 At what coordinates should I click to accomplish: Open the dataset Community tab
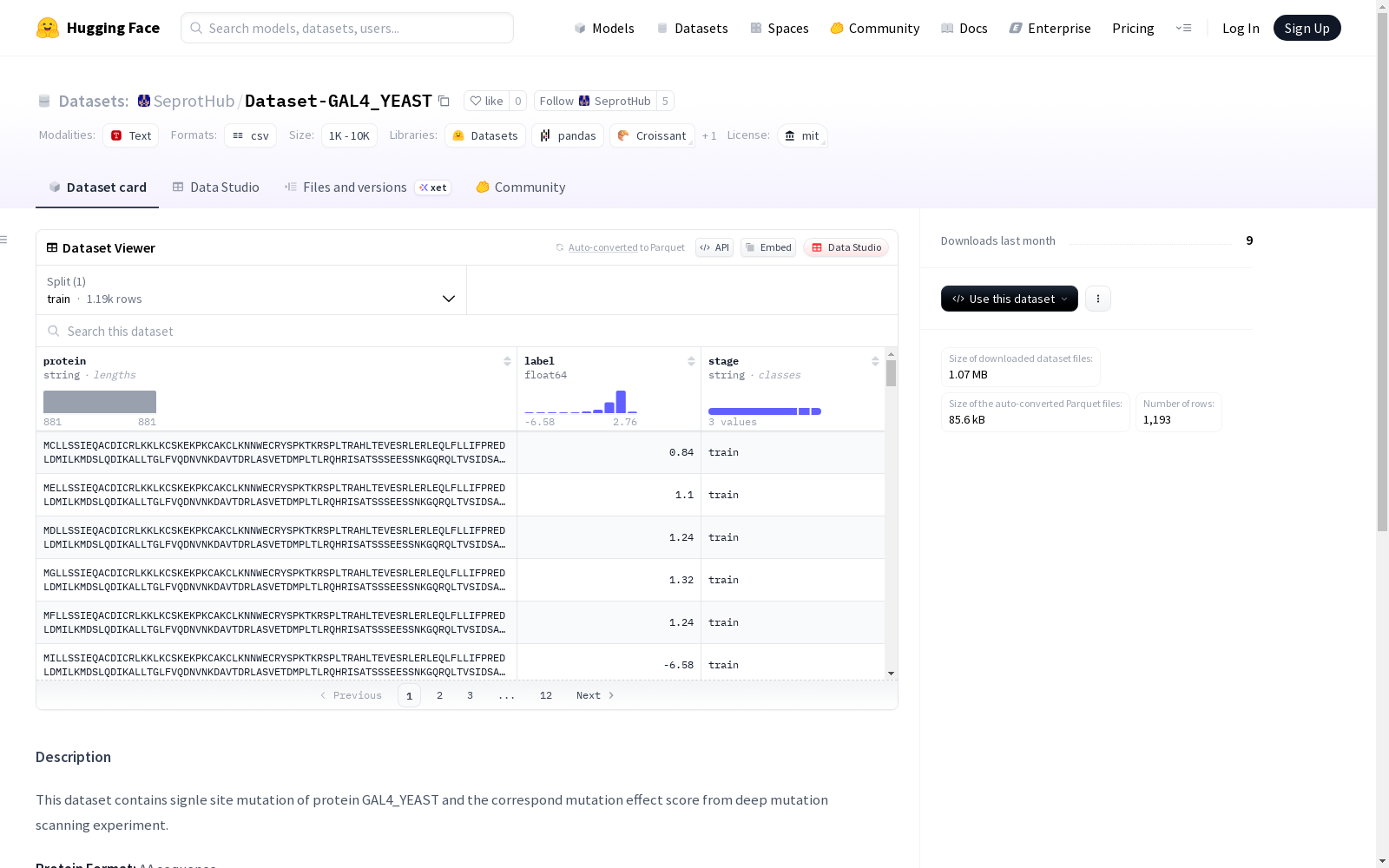point(521,187)
